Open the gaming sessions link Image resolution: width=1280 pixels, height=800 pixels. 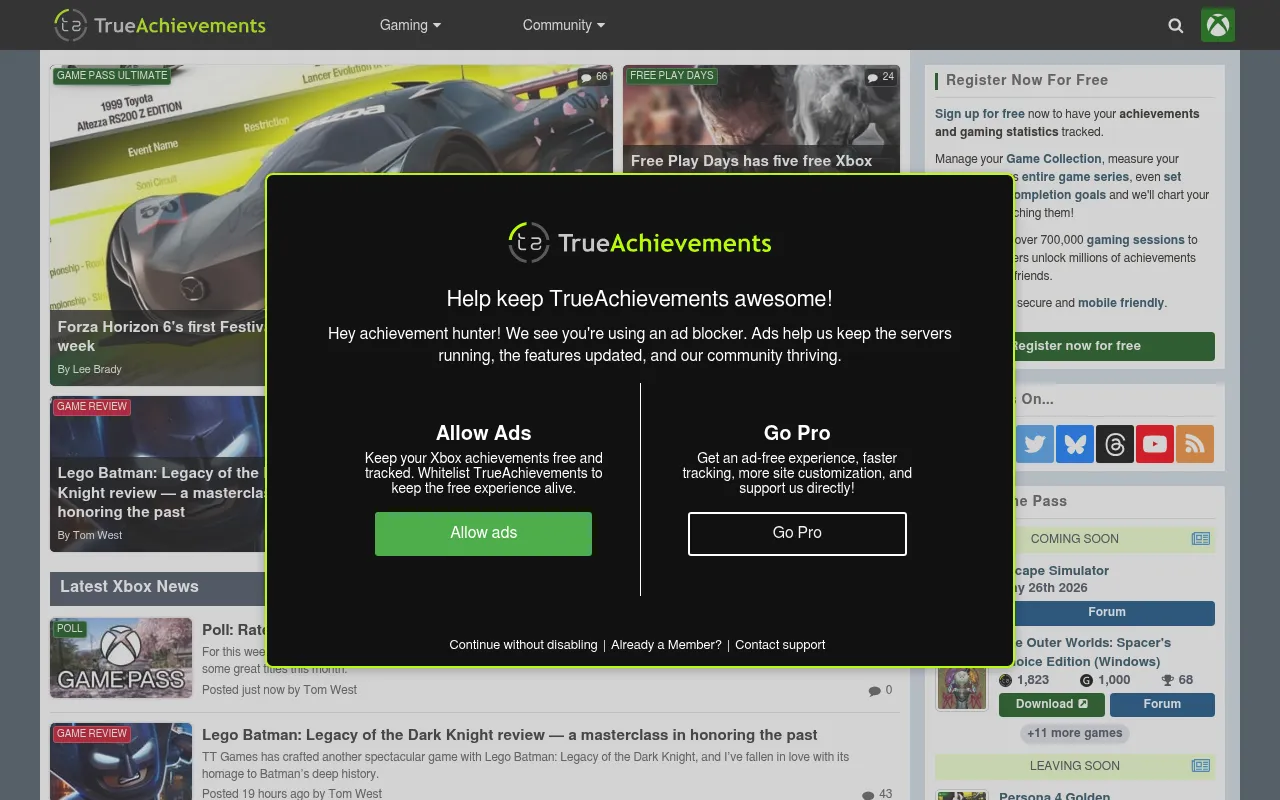click(1135, 240)
